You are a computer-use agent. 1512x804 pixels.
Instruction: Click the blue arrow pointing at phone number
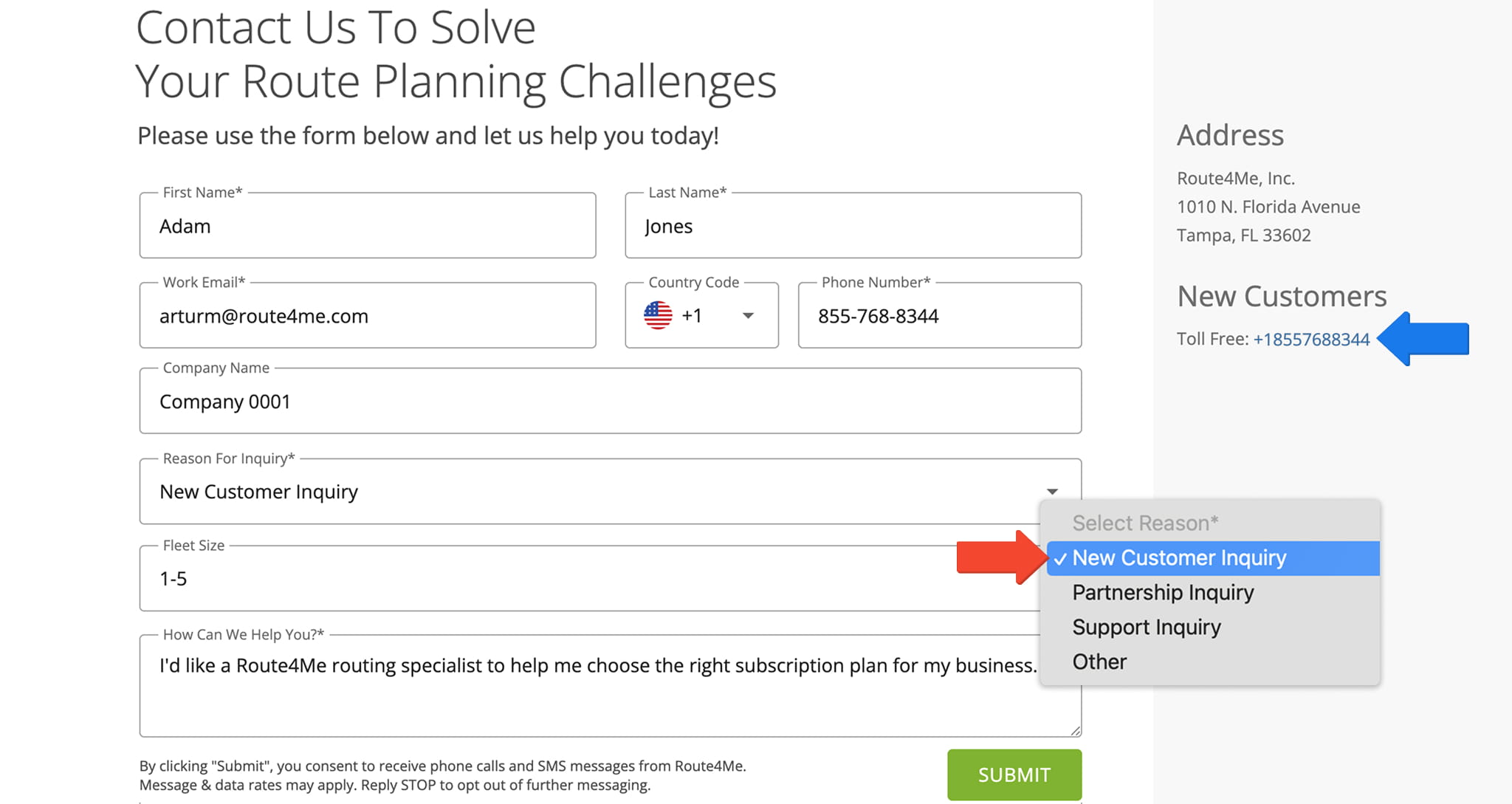point(1423,339)
